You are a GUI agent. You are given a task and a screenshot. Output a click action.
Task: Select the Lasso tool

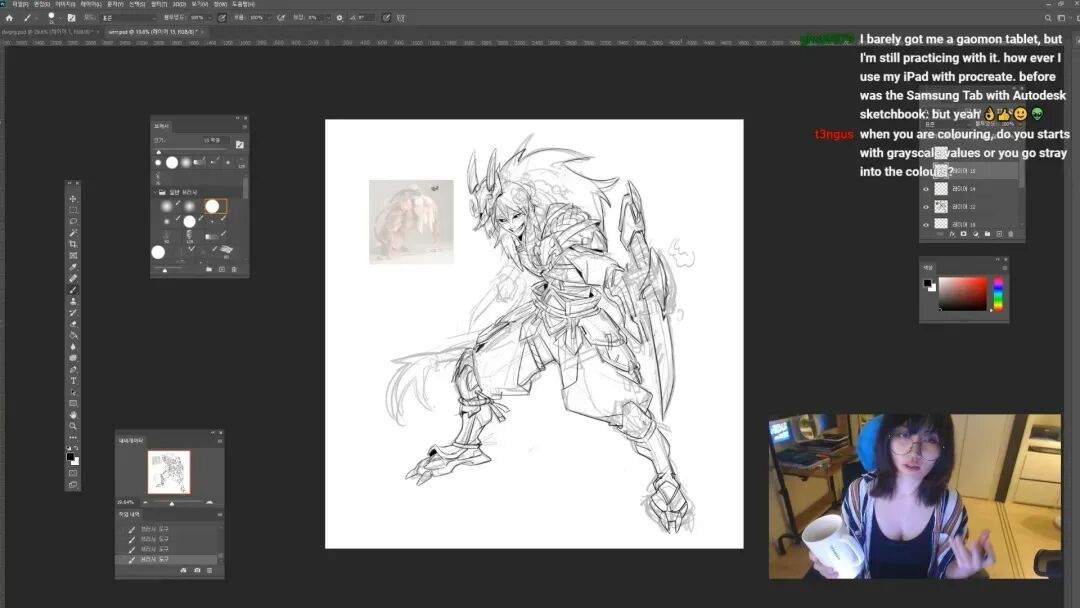(73, 221)
